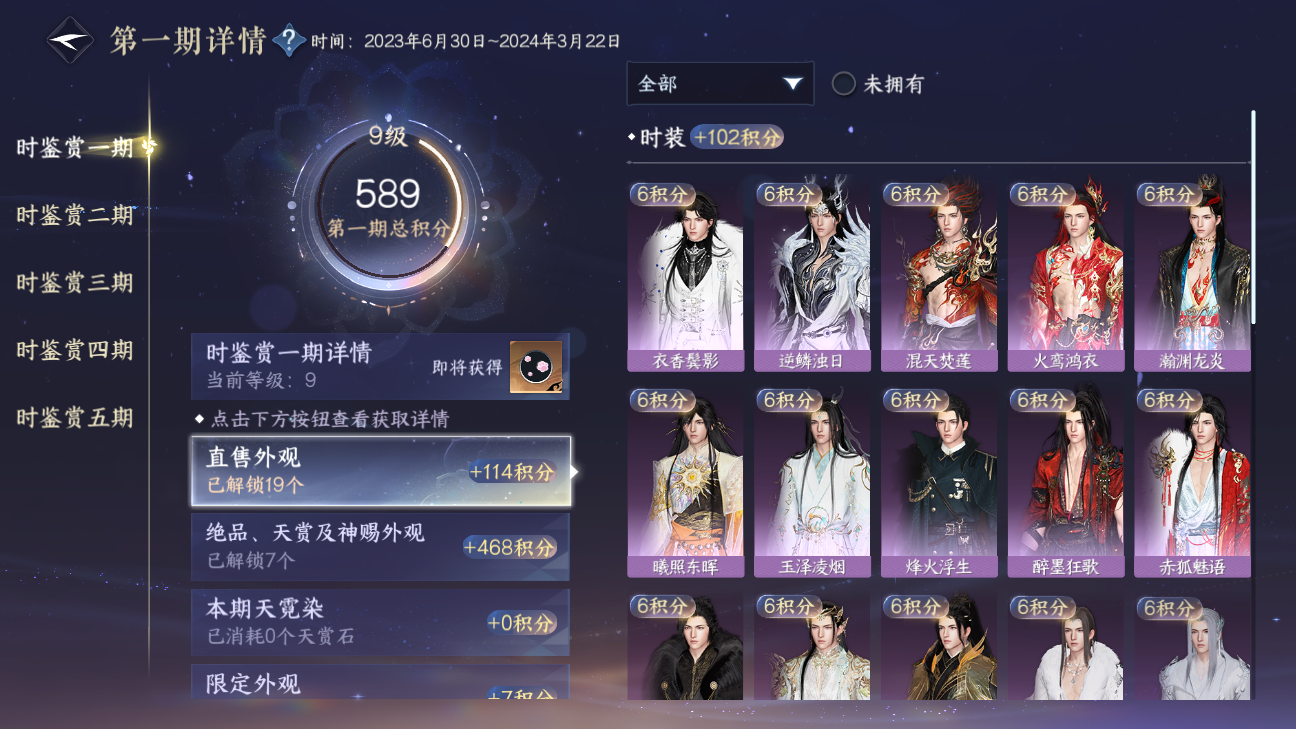This screenshot has height=729, width=1296.
Task: Click the back arrow diamond icon
Action: [70, 41]
